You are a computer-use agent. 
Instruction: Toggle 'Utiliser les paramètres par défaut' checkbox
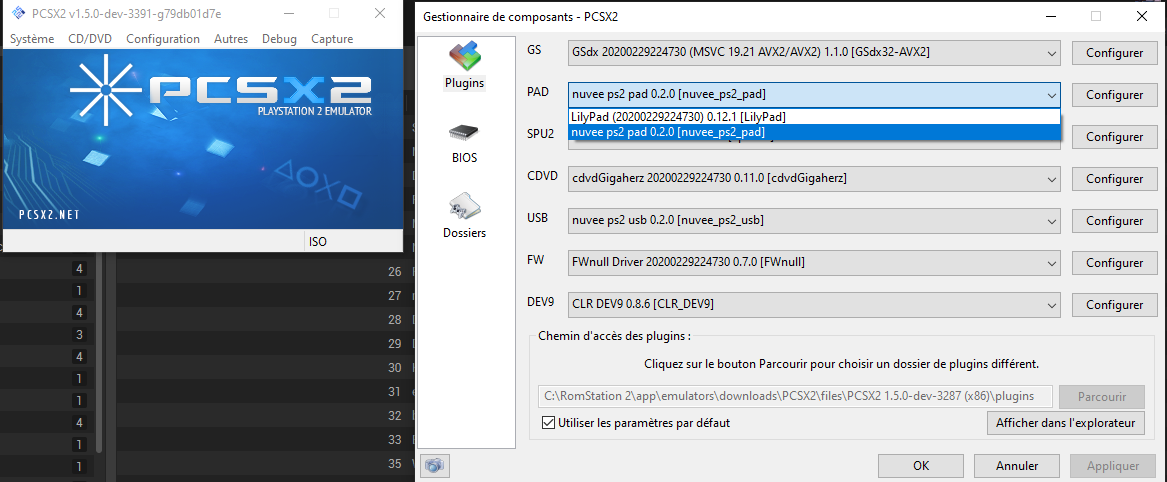549,422
